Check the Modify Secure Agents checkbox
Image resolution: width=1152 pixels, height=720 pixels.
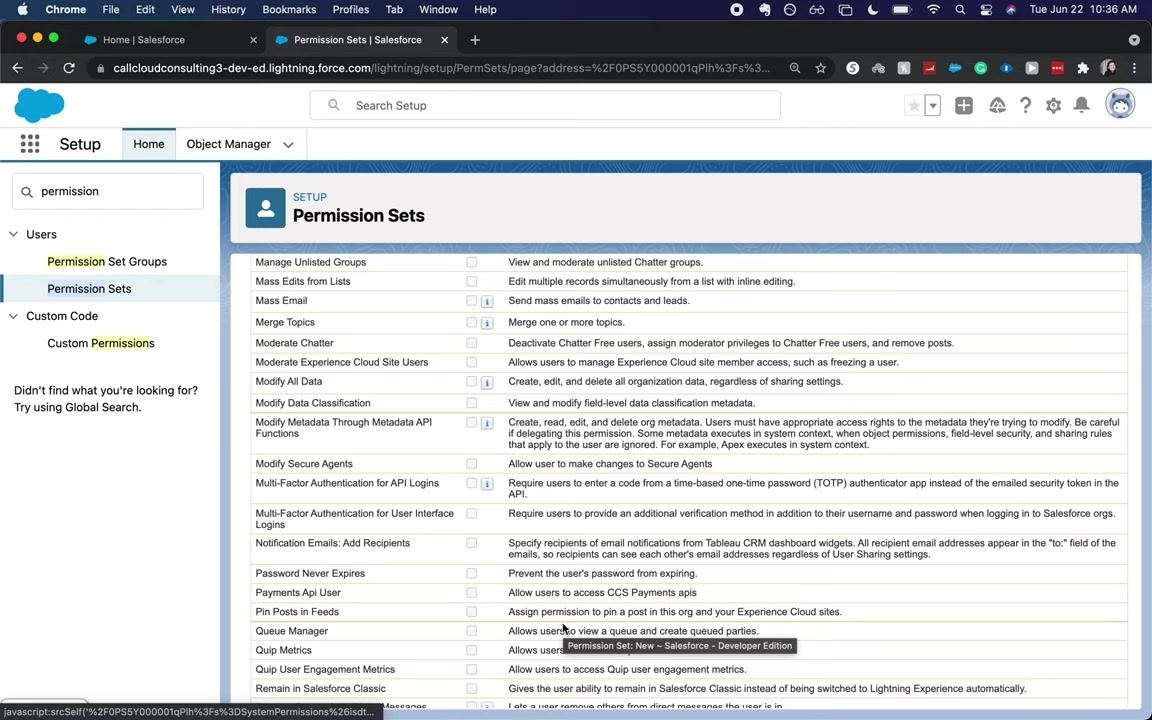(x=472, y=464)
